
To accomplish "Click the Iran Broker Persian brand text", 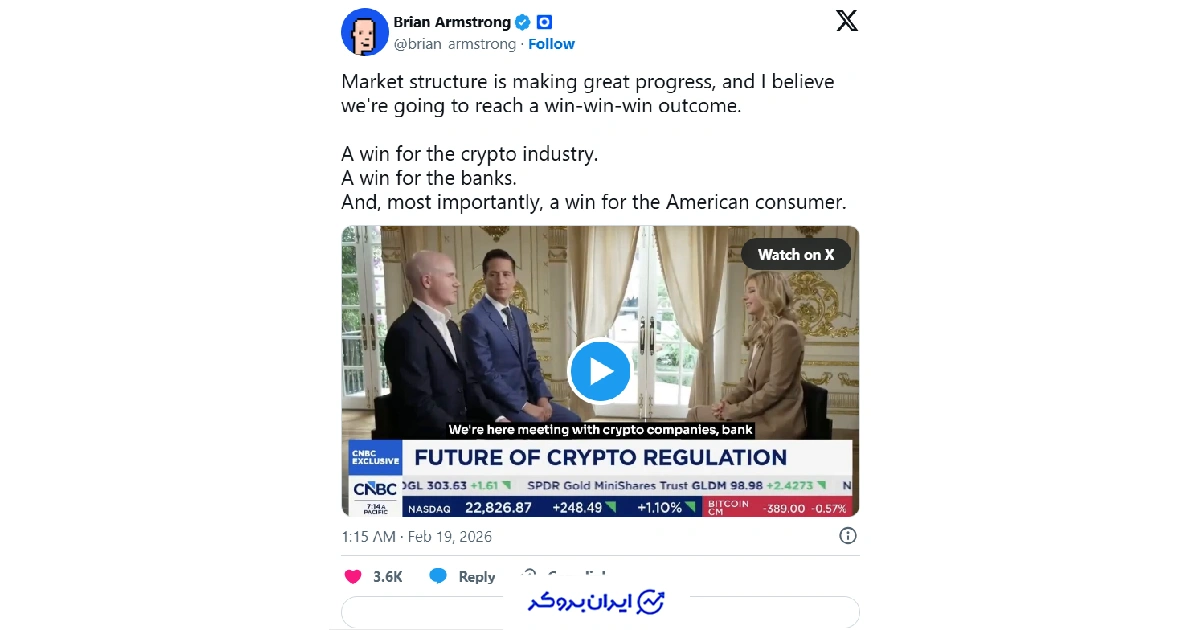I will (582, 603).
